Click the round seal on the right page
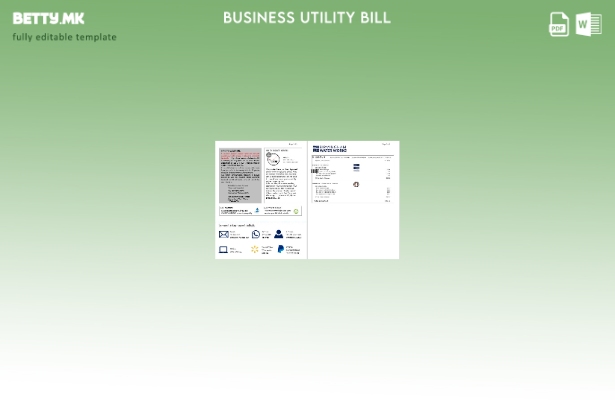This screenshot has height=400, width=615. (x=356, y=184)
